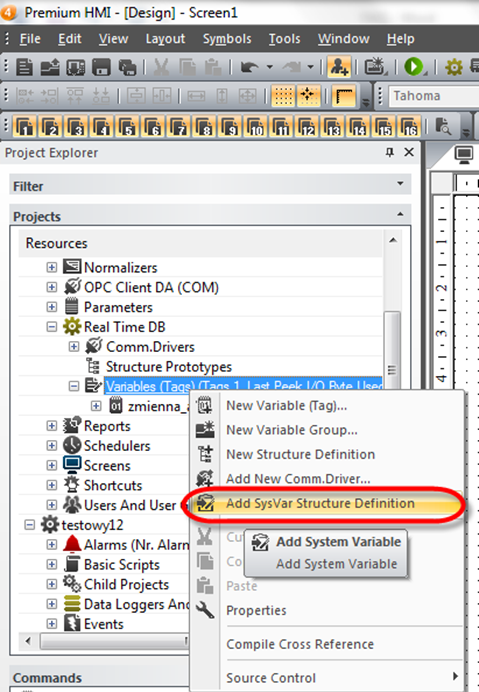Open the Source Control submenu
The width and height of the screenshot is (479, 692).
click(x=328, y=678)
